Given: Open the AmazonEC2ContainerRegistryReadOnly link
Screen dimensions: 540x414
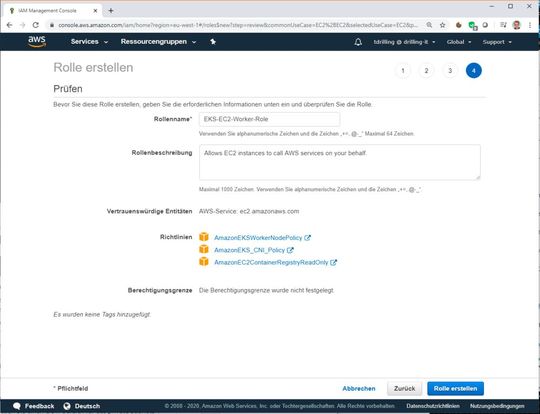Looking at the screenshot, I should click(x=271, y=262).
